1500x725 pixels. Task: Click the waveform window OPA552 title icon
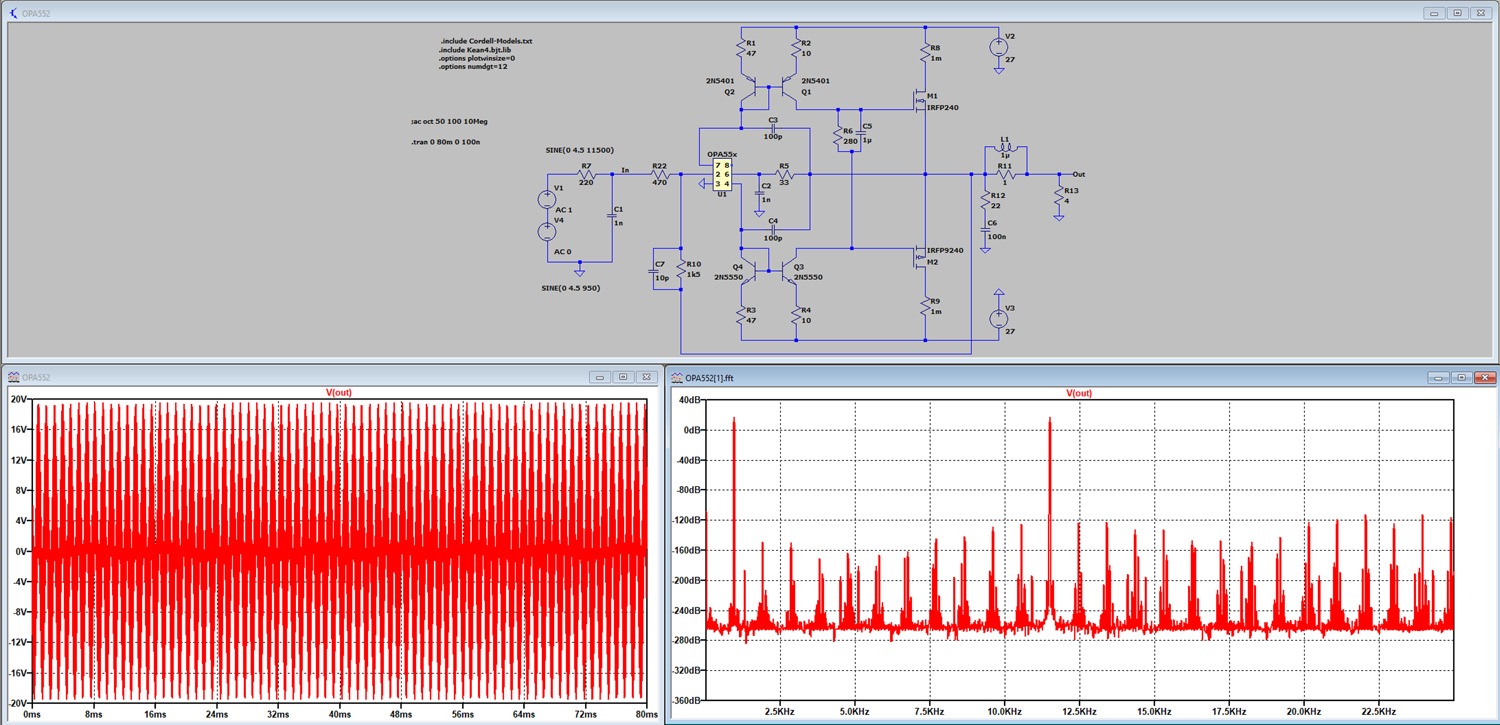14,377
